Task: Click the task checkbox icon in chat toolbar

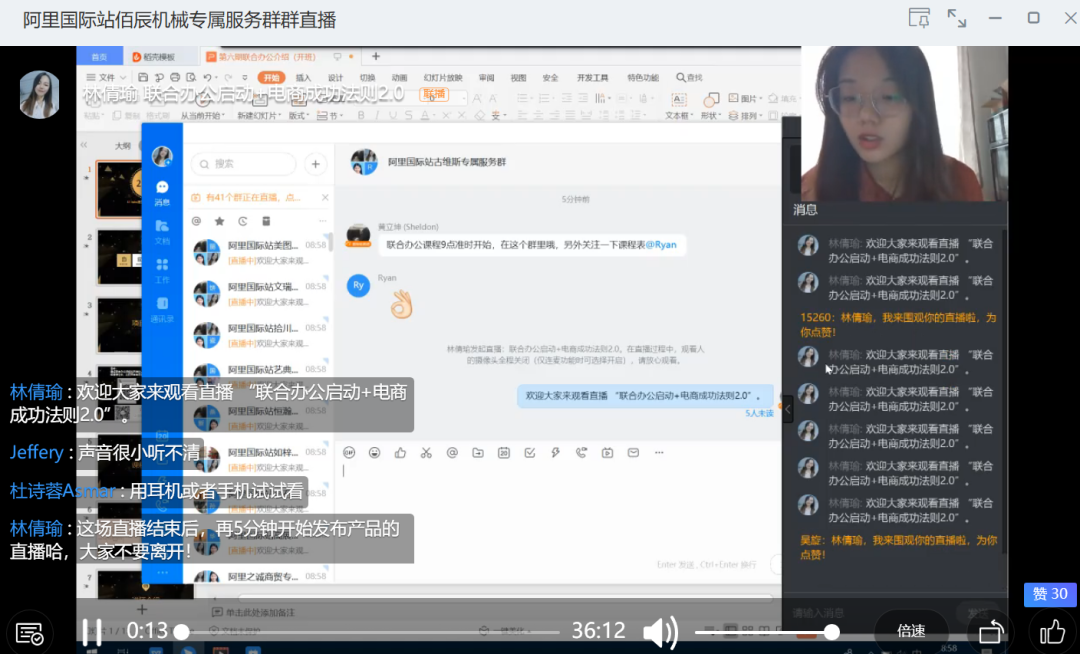Action: 530,452
